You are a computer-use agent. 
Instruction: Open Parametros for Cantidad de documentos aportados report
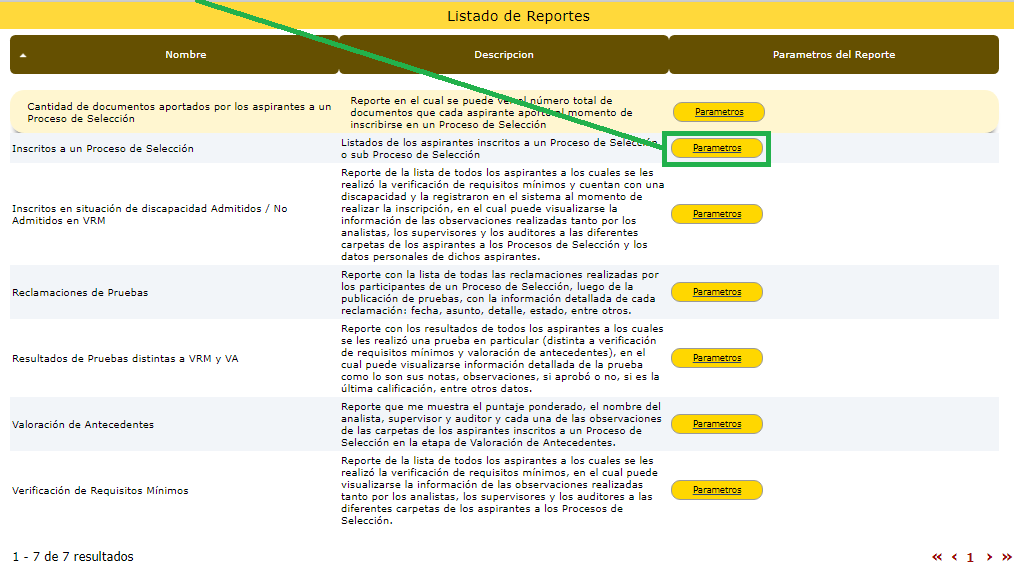point(718,112)
